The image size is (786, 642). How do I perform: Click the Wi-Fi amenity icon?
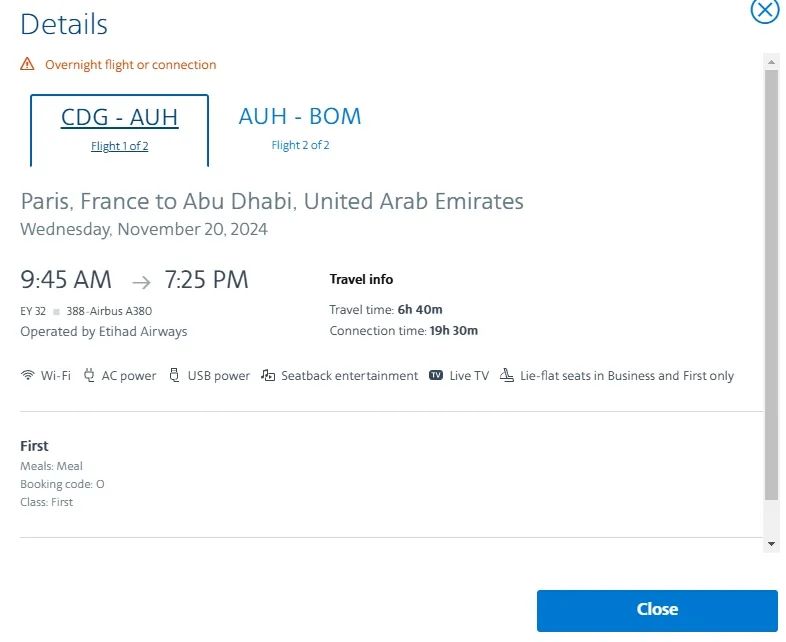point(28,376)
